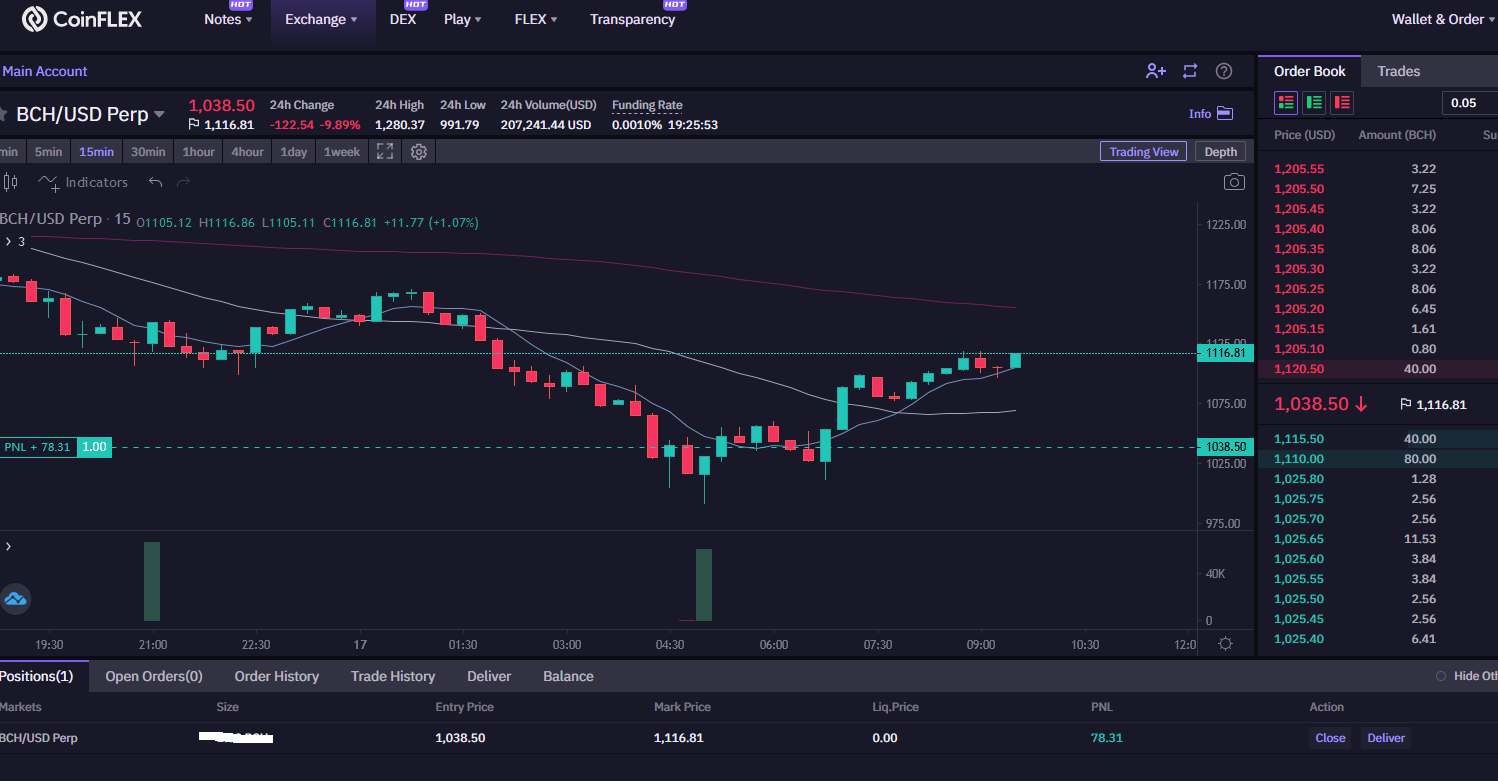Viewport: 1498px width, 781px height.
Task: Take chart snapshot with camera icon
Action: pyautogui.click(x=1234, y=182)
